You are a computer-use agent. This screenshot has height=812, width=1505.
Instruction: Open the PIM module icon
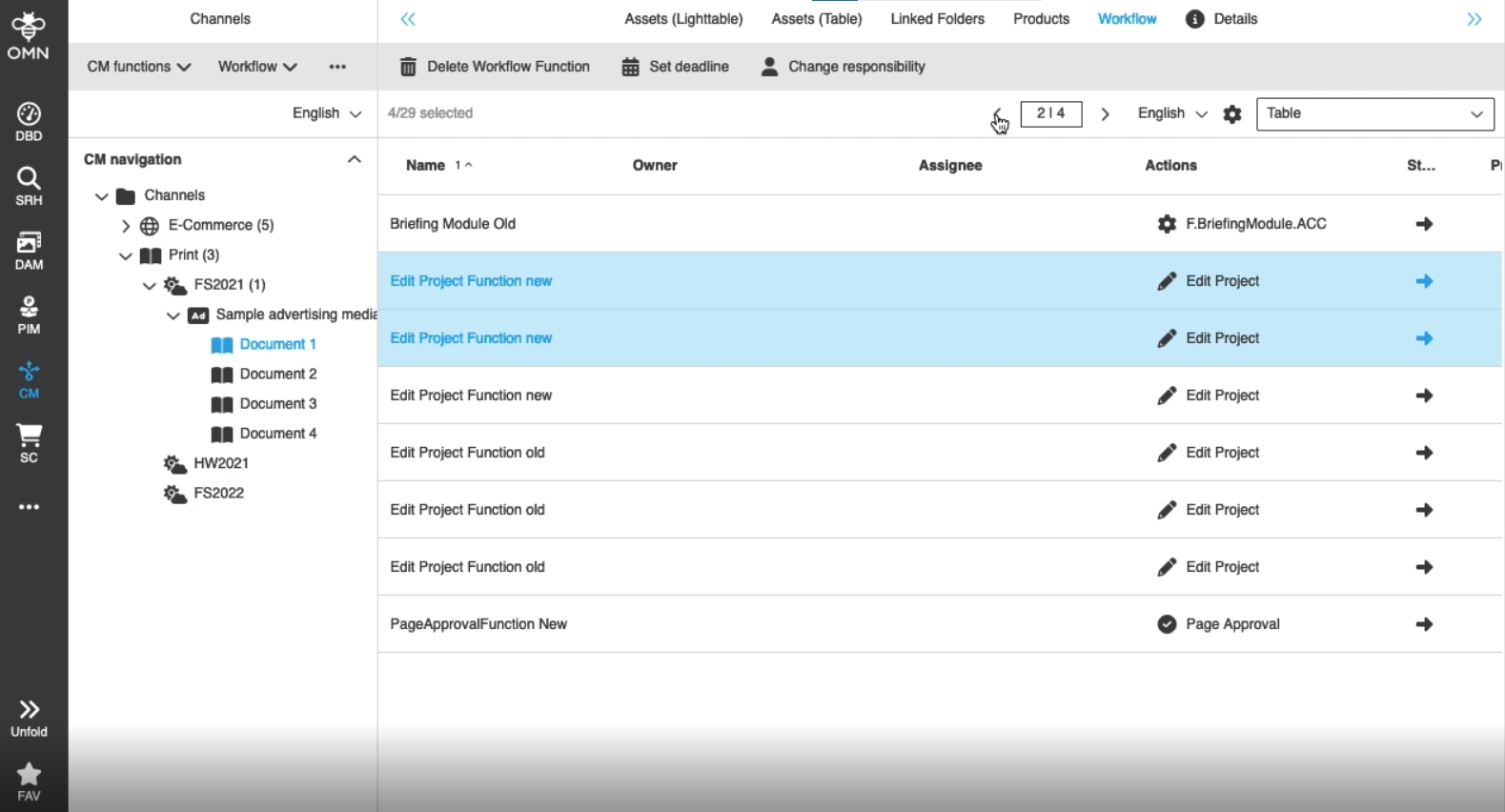tap(29, 315)
